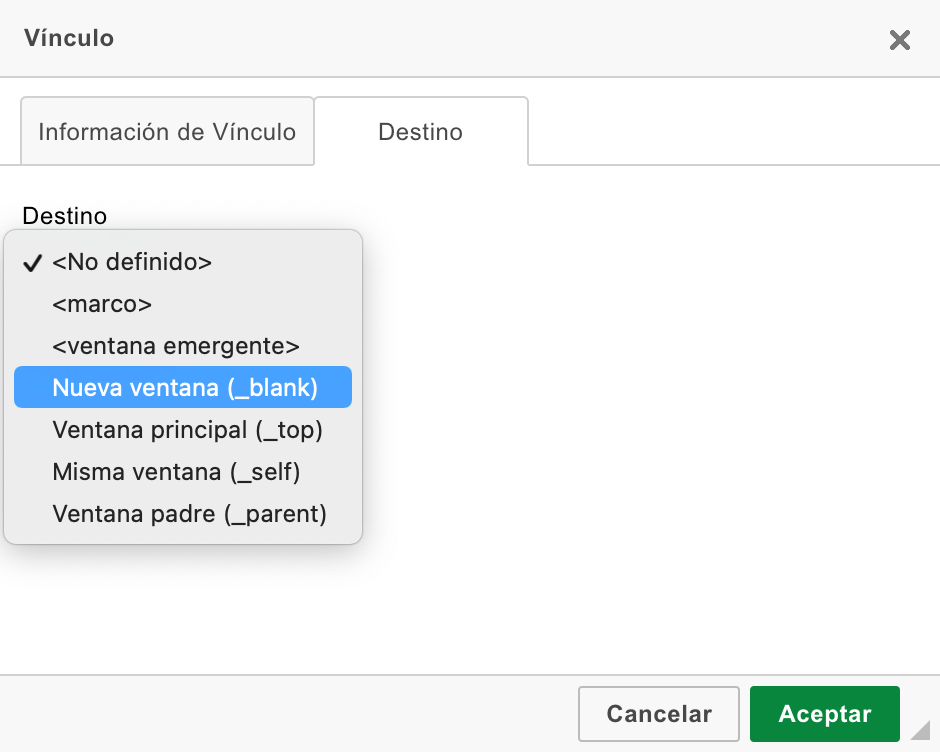
Task: Pick Misma ventana (_self) from the list
Action: coord(183,472)
